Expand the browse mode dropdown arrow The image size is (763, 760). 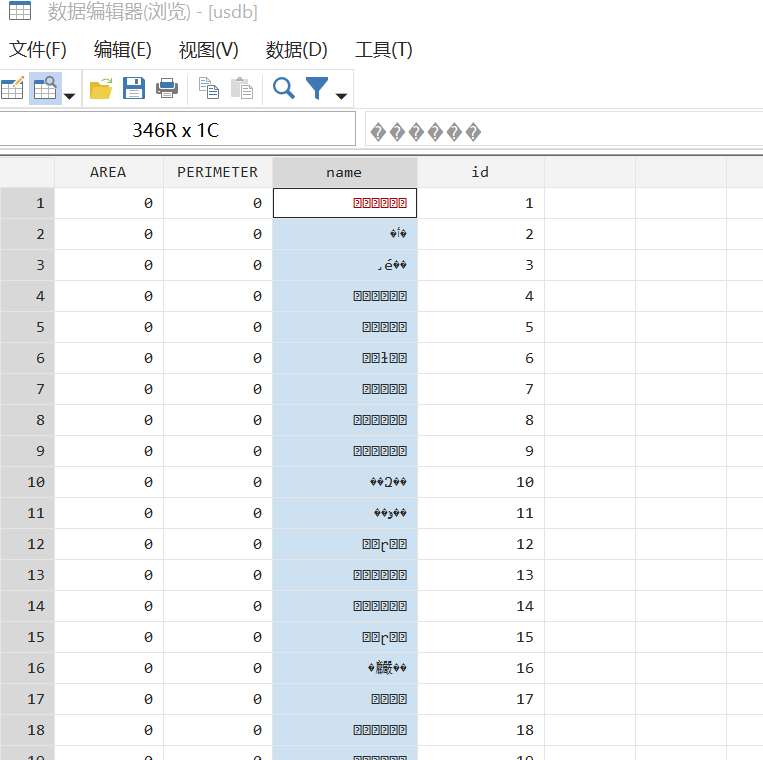pos(70,96)
